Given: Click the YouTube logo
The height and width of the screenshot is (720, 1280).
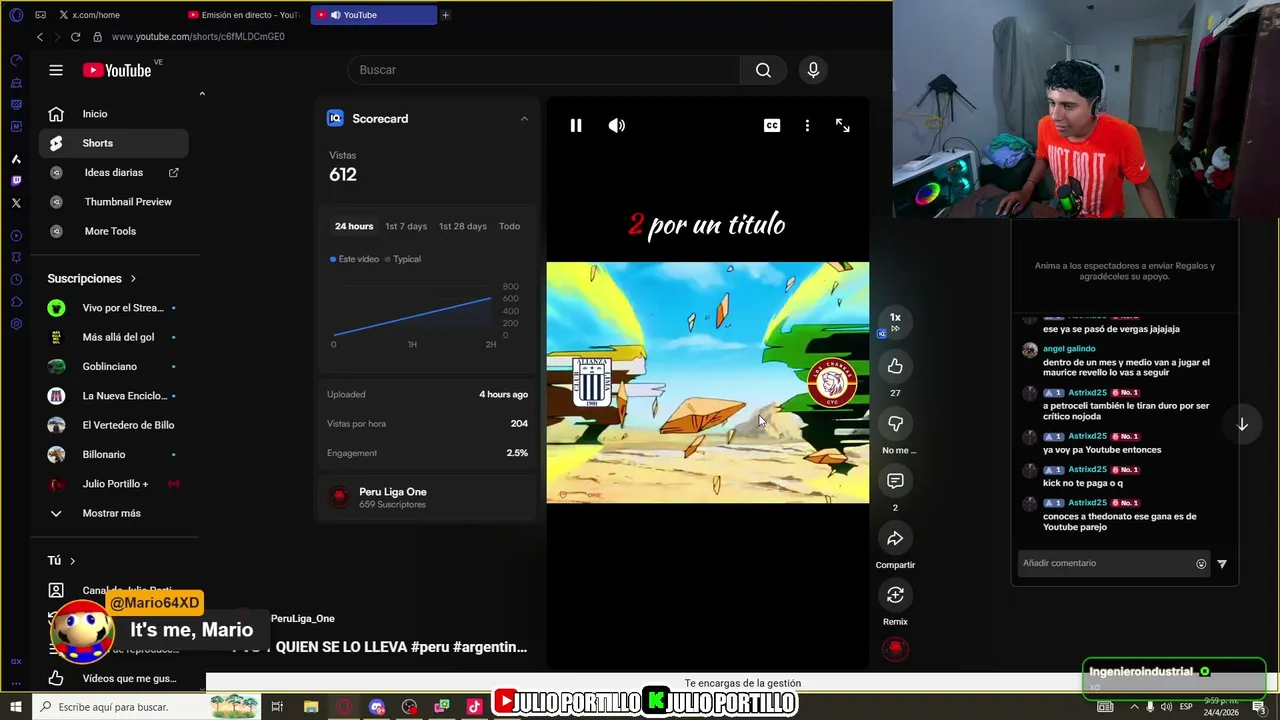Looking at the screenshot, I should pyautogui.click(x=117, y=70).
